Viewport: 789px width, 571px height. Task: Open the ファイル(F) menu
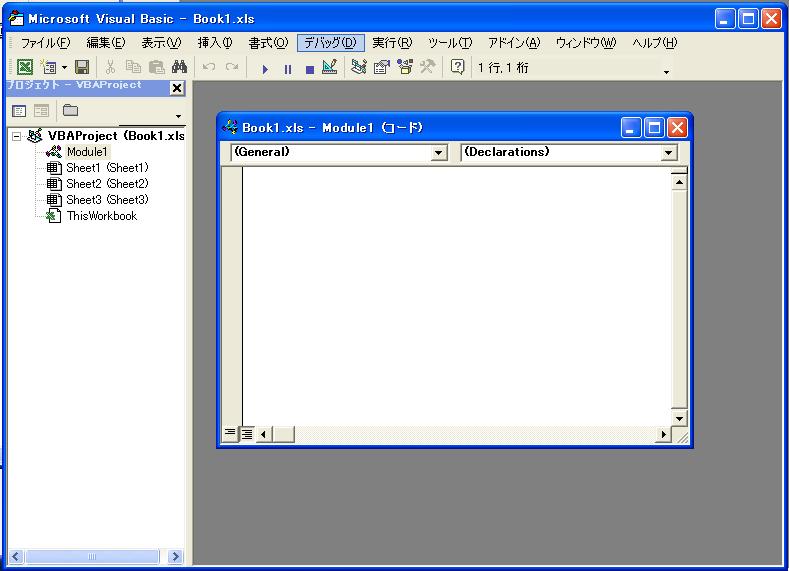(45, 43)
